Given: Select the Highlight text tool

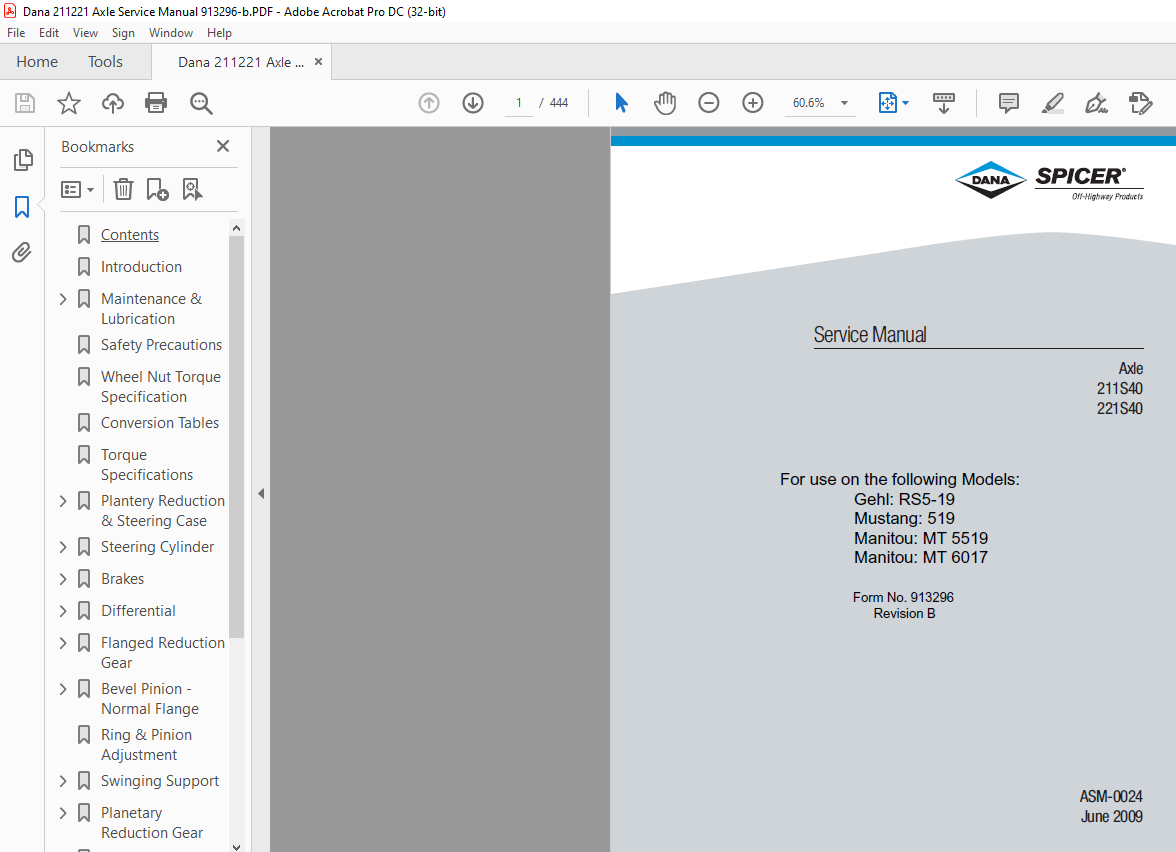Looking at the screenshot, I should coord(1053,103).
